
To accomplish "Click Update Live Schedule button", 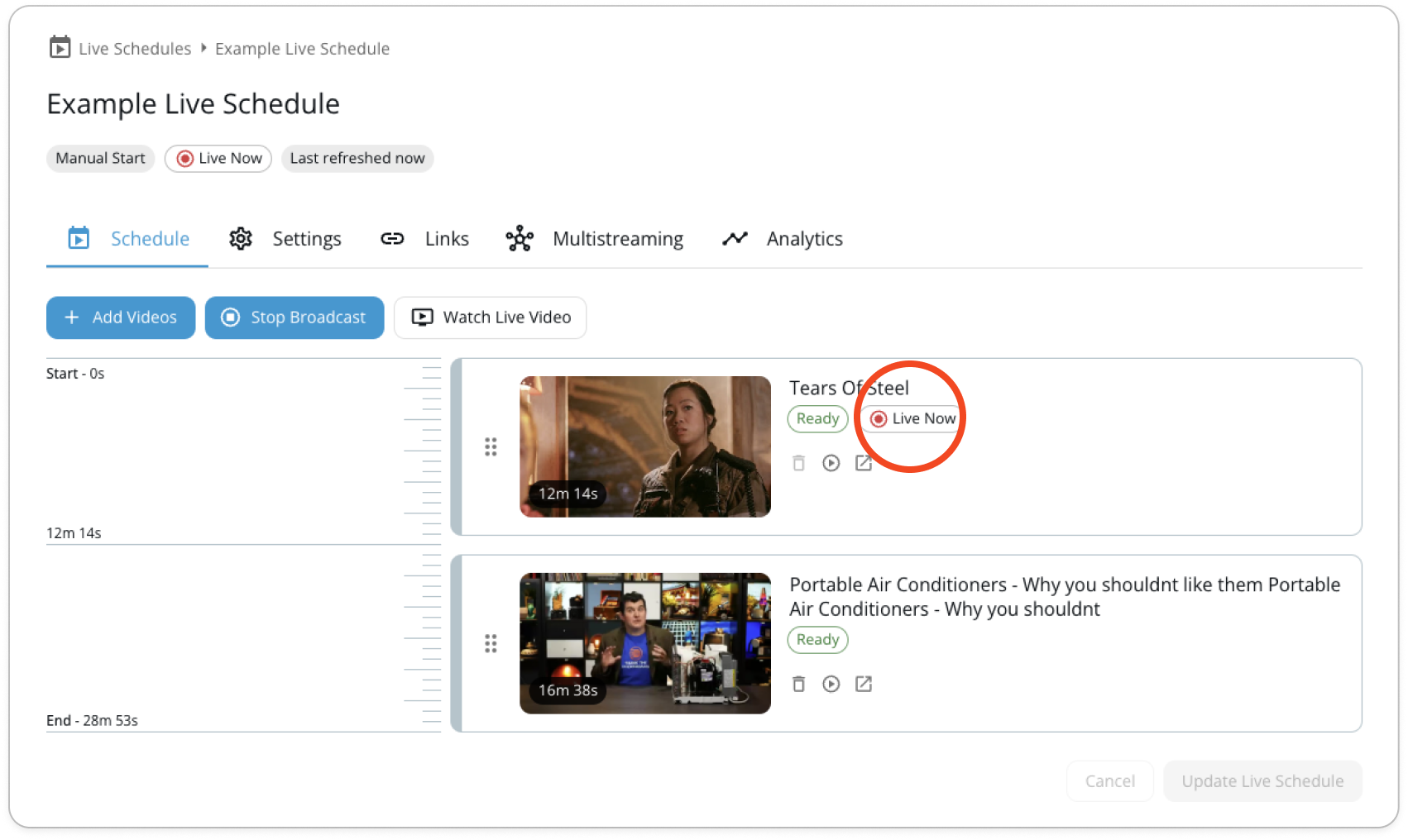I will coord(1262,781).
